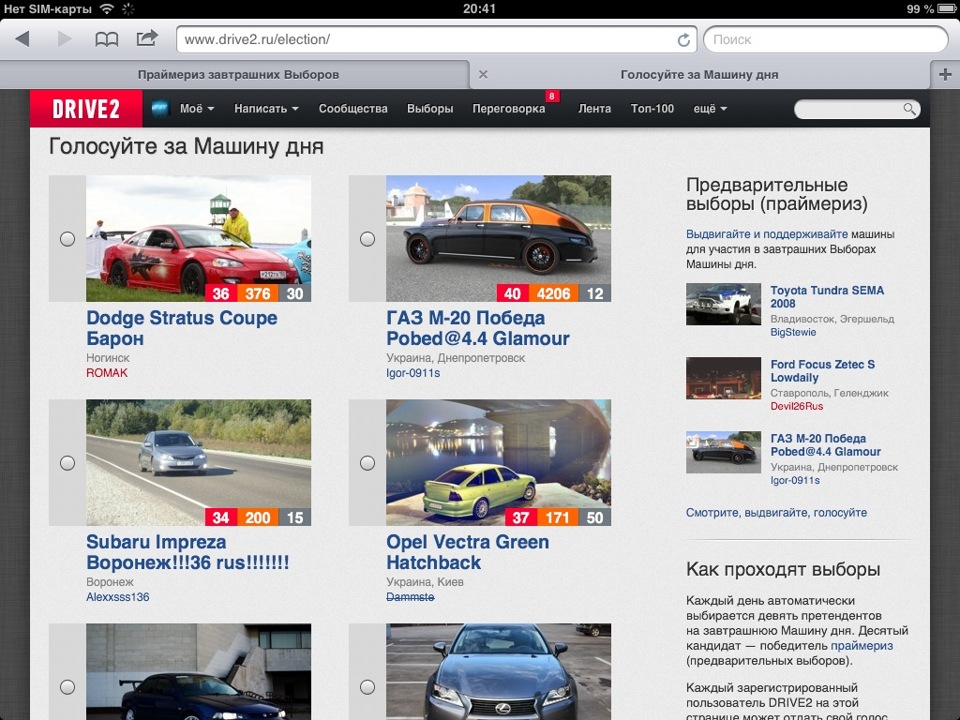Expand the ещё dropdown menu
Image resolution: width=960 pixels, height=720 pixels.
point(710,109)
